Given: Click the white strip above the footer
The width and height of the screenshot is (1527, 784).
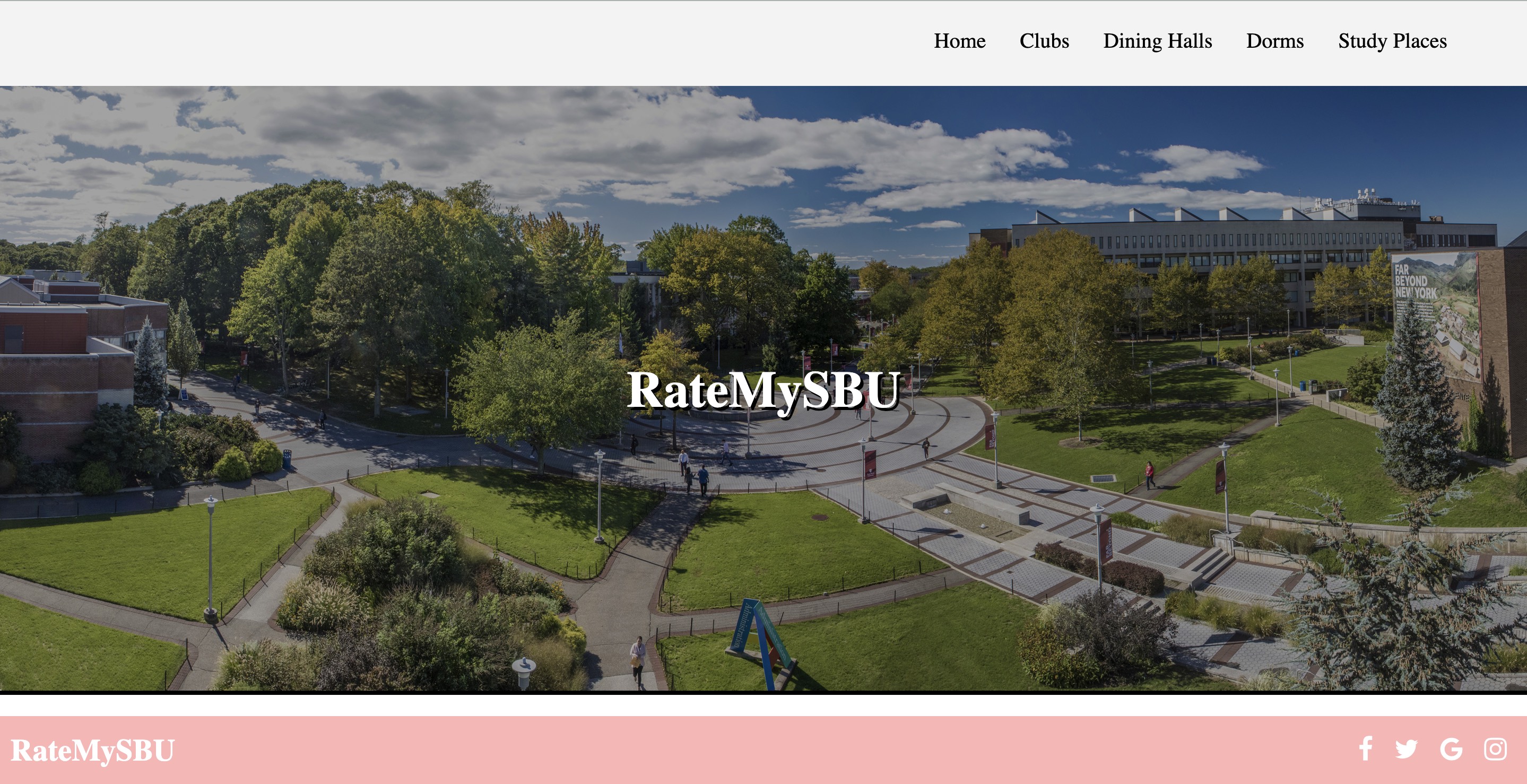Looking at the screenshot, I should (763, 705).
